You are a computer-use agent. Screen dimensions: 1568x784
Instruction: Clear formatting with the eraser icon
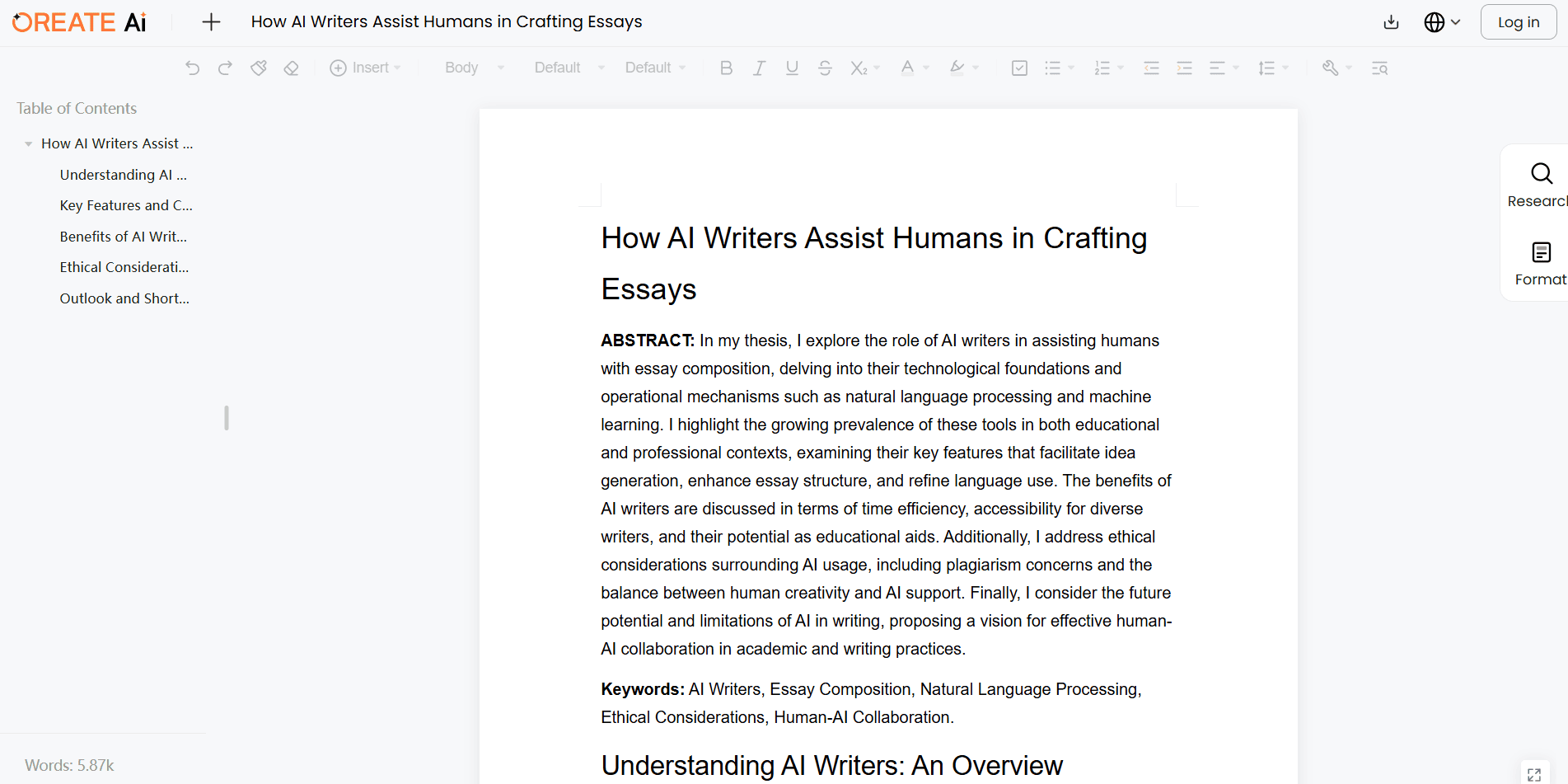[x=291, y=68]
